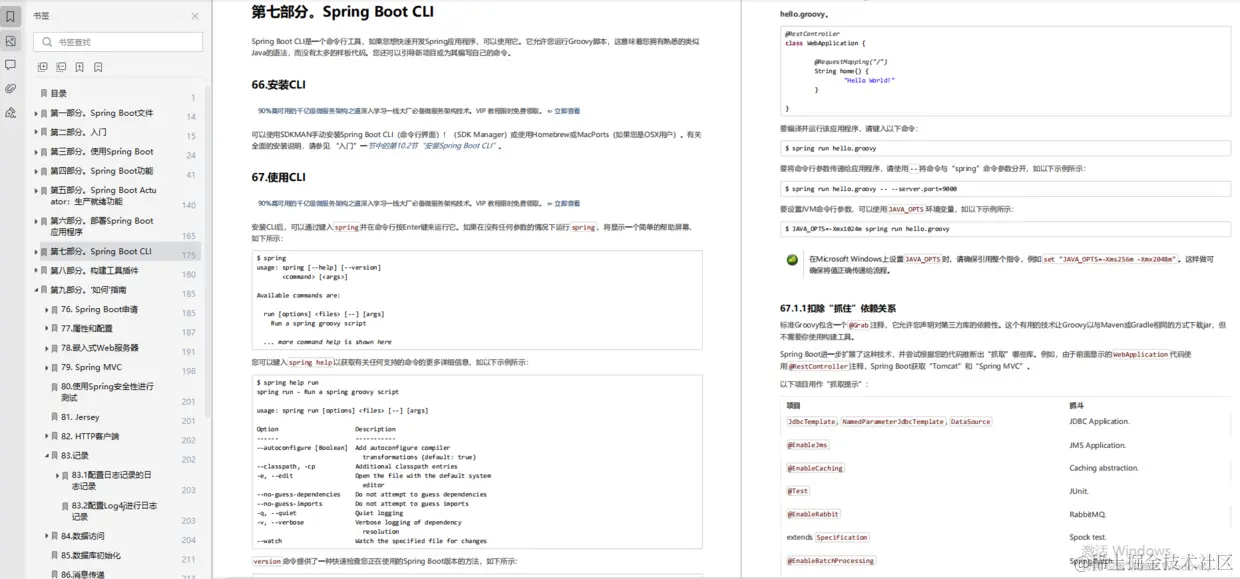
Task: Expand 第八部分 构建工具插件 arrow
Action: pos(35,271)
